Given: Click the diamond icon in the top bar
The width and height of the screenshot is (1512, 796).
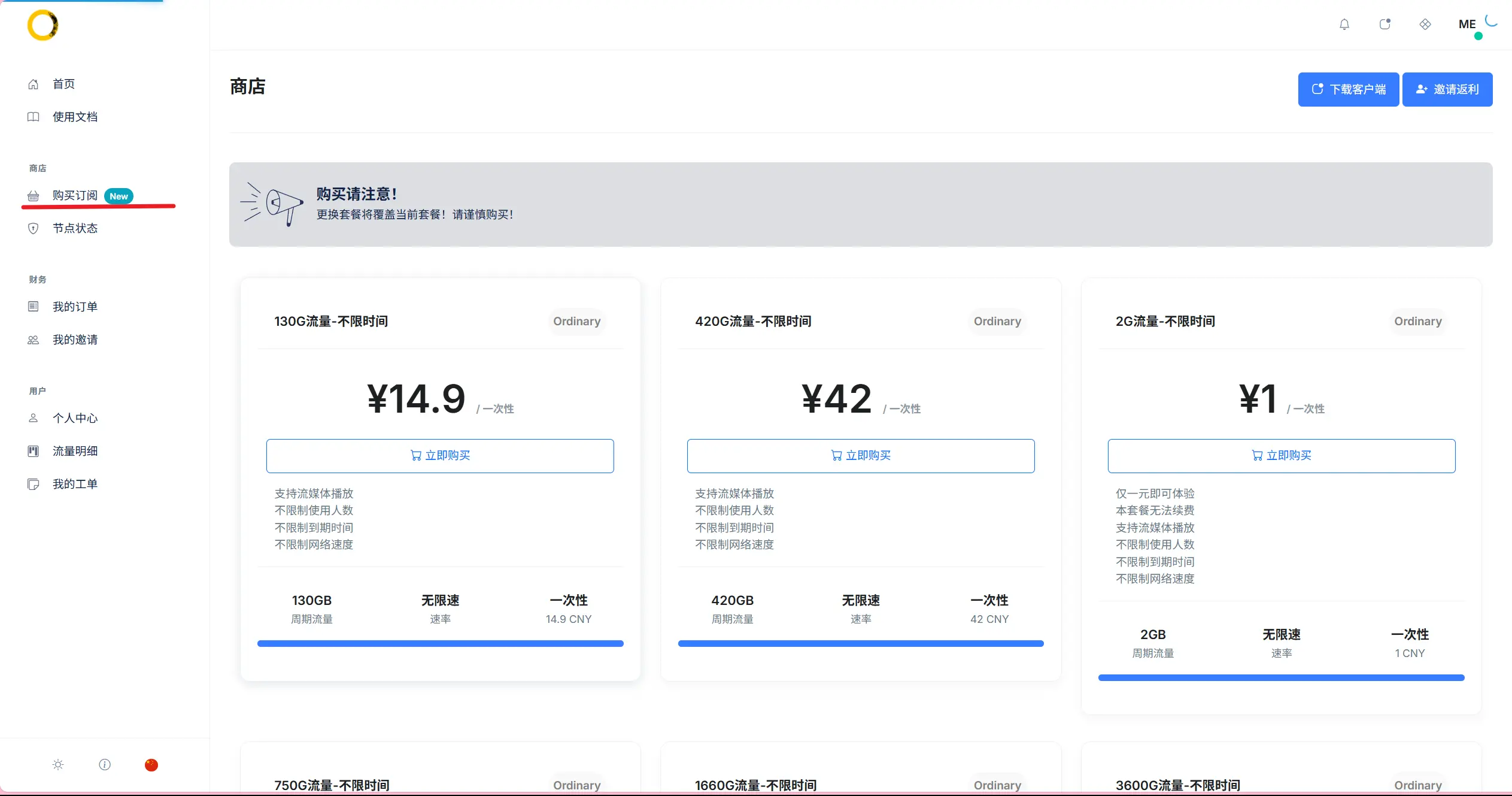Looking at the screenshot, I should tap(1425, 25).
